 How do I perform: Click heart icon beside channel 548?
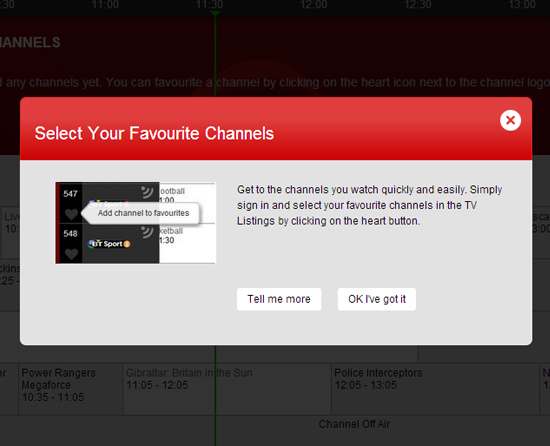coord(71,254)
